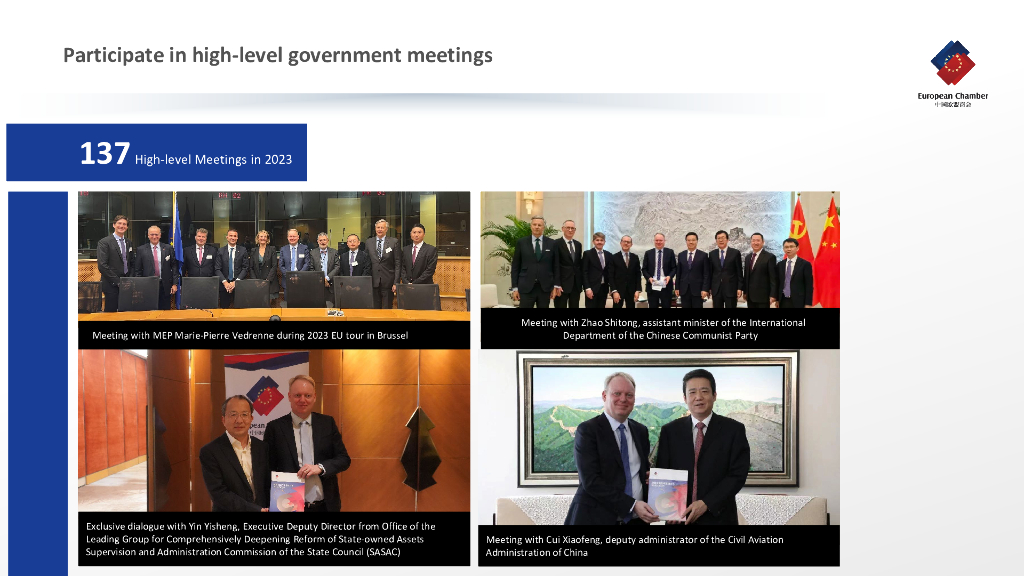Click the 'European Chamber' text under logo
Viewport: 1024px width, 576px height.
click(953, 96)
